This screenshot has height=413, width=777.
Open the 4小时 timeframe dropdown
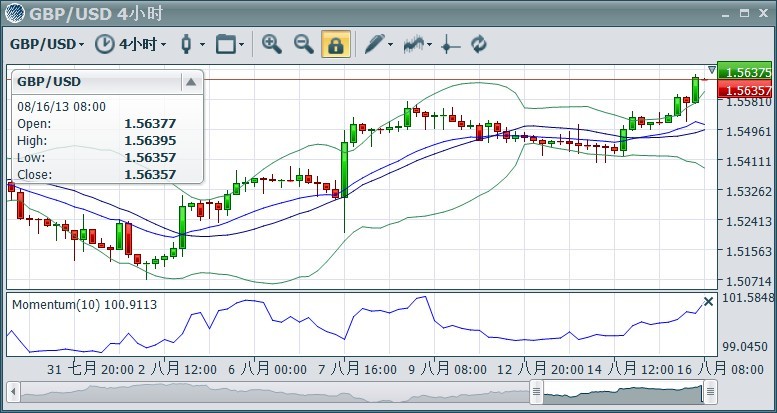[143, 45]
